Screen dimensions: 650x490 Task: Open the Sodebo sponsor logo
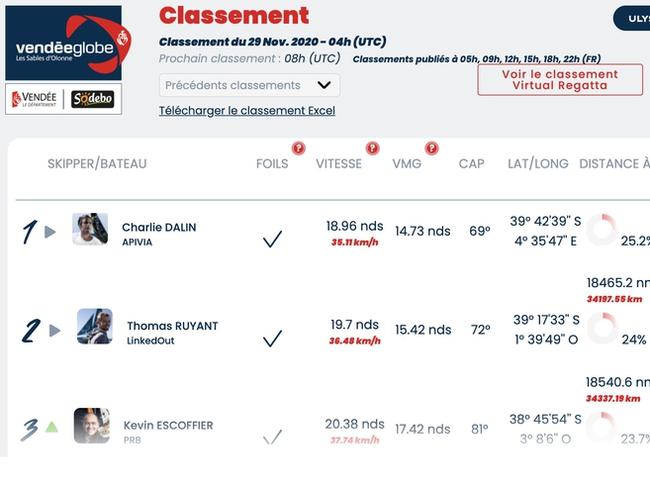tap(92, 99)
